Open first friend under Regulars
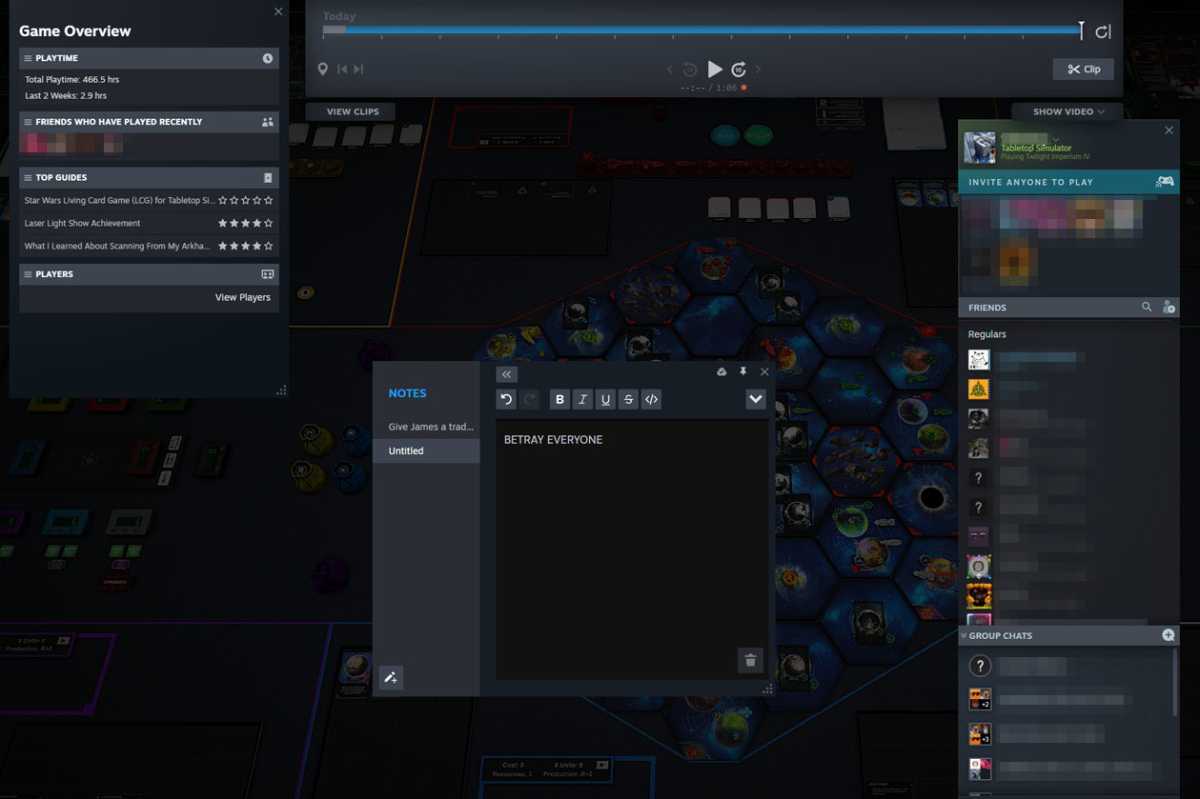1200x799 pixels. [x=1068, y=360]
